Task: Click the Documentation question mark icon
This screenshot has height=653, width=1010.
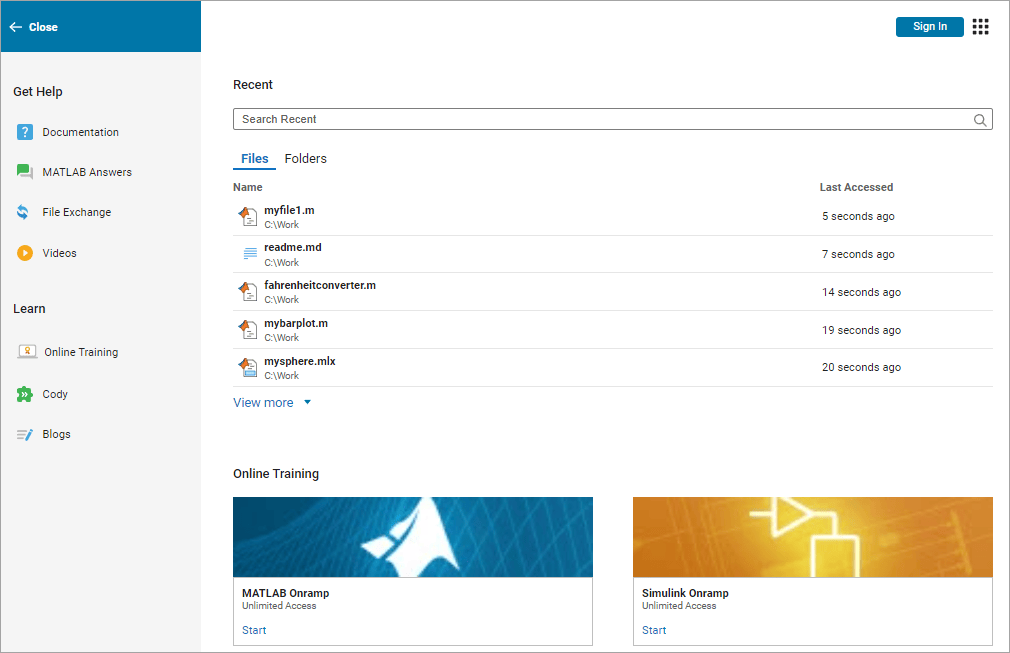Action: tap(24, 132)
